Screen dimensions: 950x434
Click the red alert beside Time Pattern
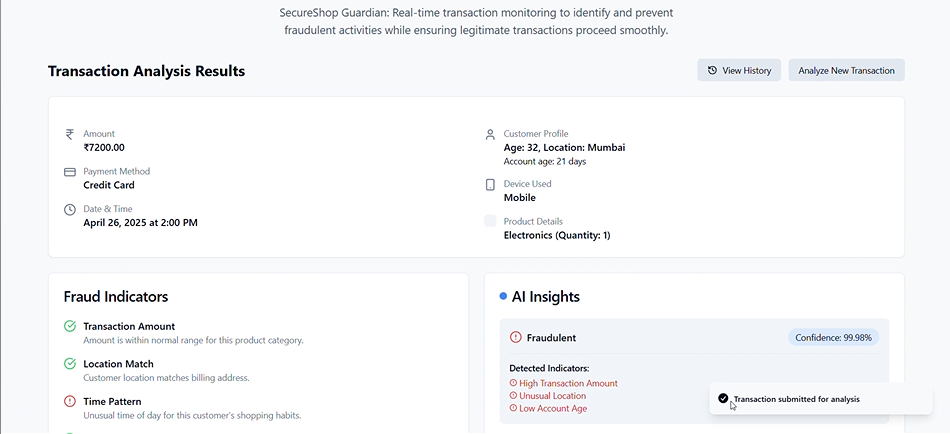point(70,401)
